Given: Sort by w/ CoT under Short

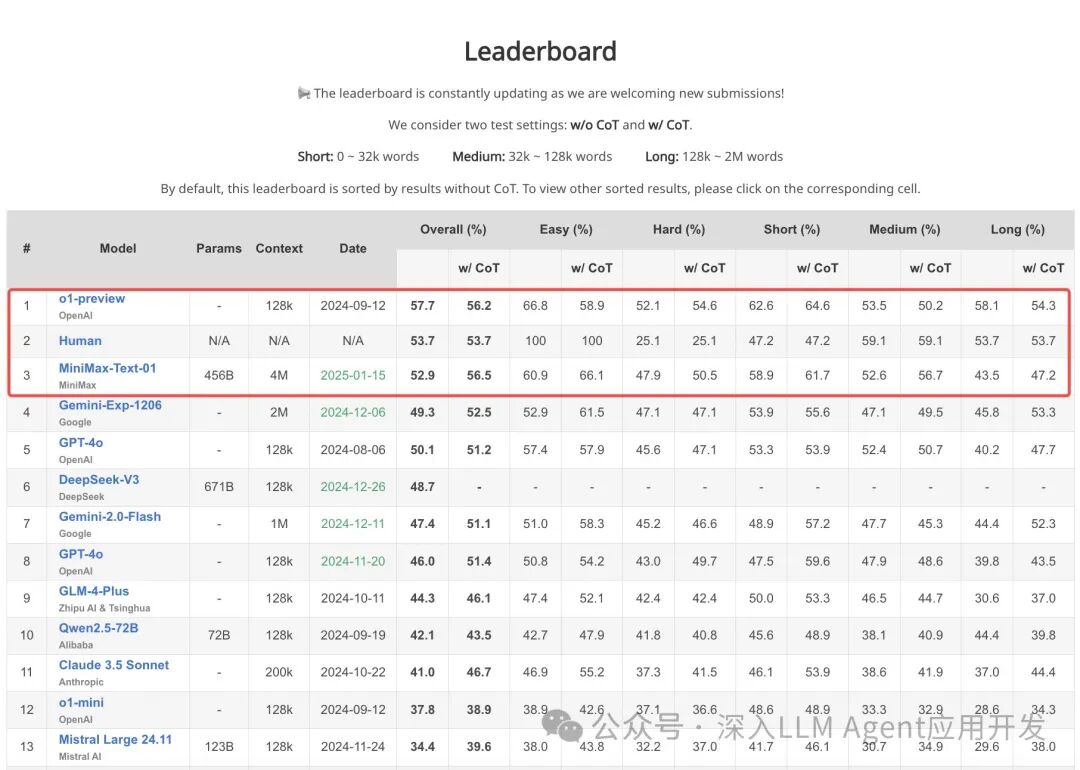Looking at the screenshot, I should pos(818,268).
